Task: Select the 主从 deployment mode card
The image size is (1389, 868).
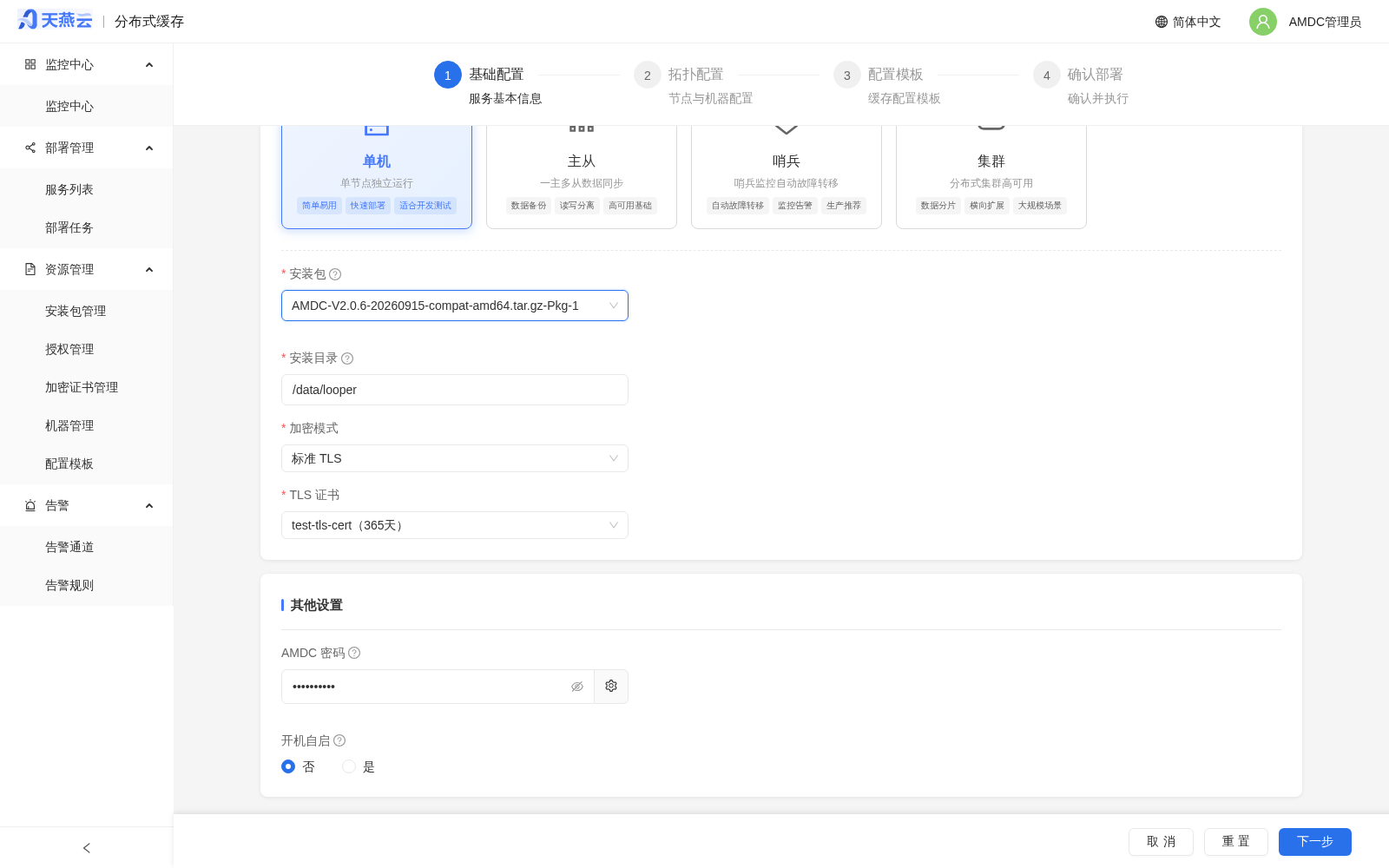Action: (582, 177)
